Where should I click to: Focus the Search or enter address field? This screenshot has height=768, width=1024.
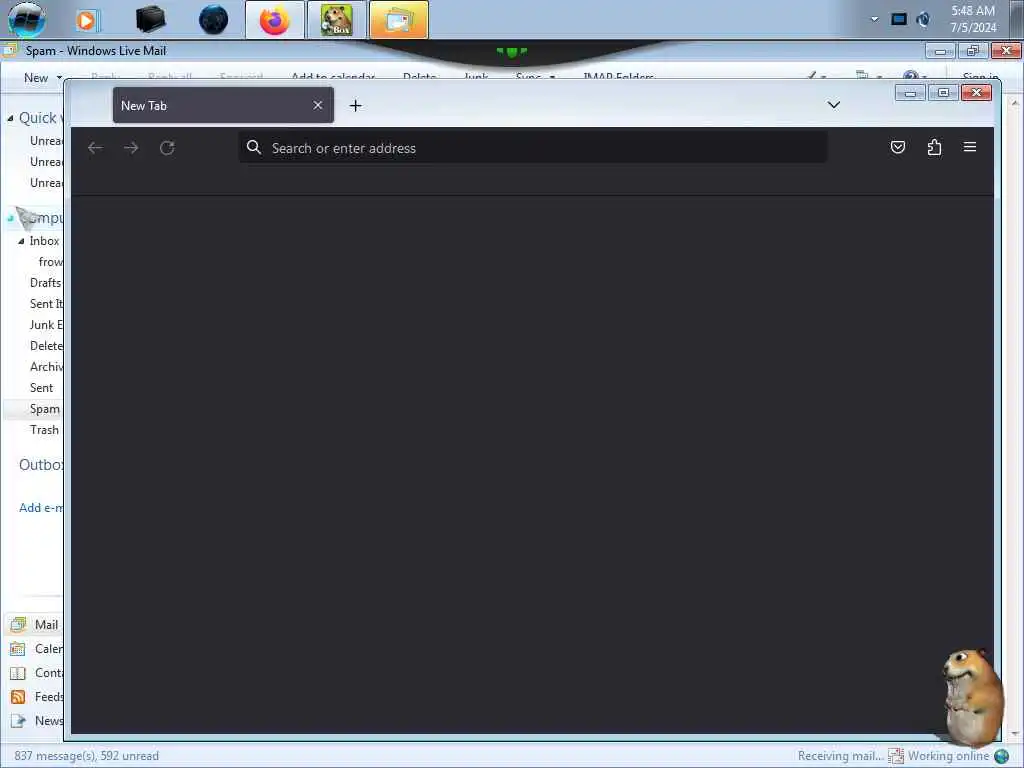pyautogui.click(x=533, y=148)
